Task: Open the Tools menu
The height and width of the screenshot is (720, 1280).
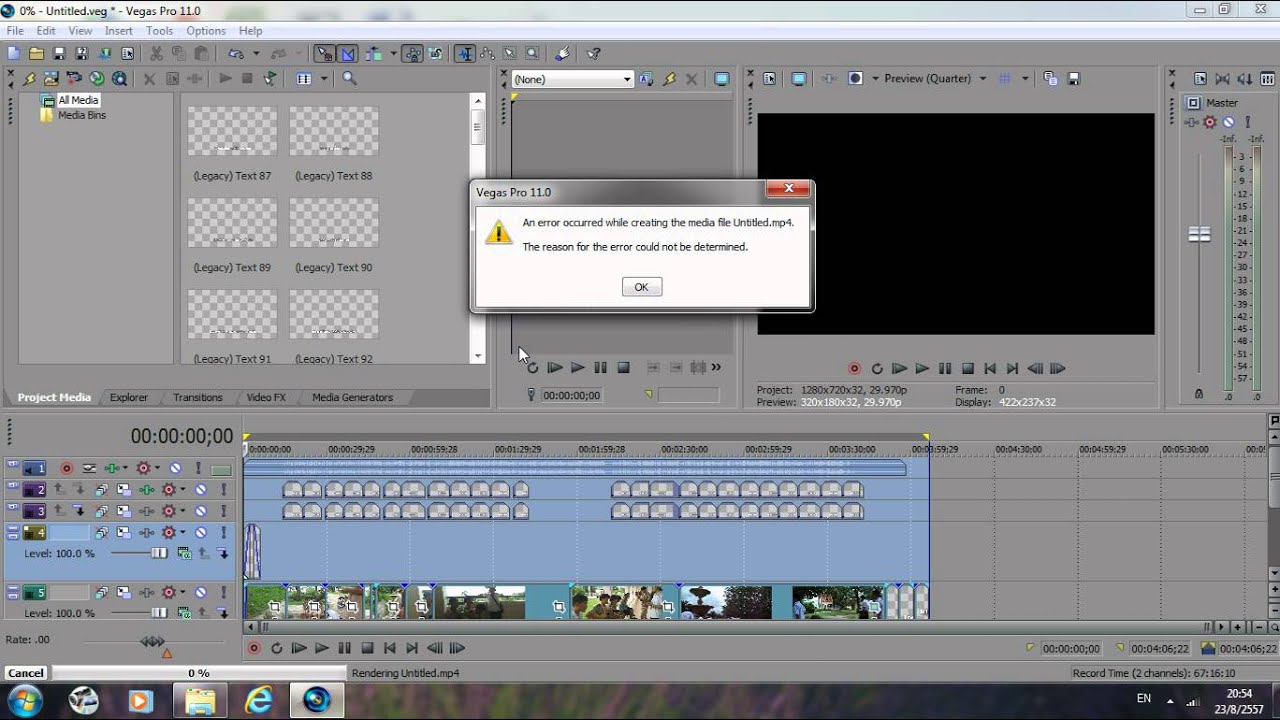Action: tap(159, 31)
